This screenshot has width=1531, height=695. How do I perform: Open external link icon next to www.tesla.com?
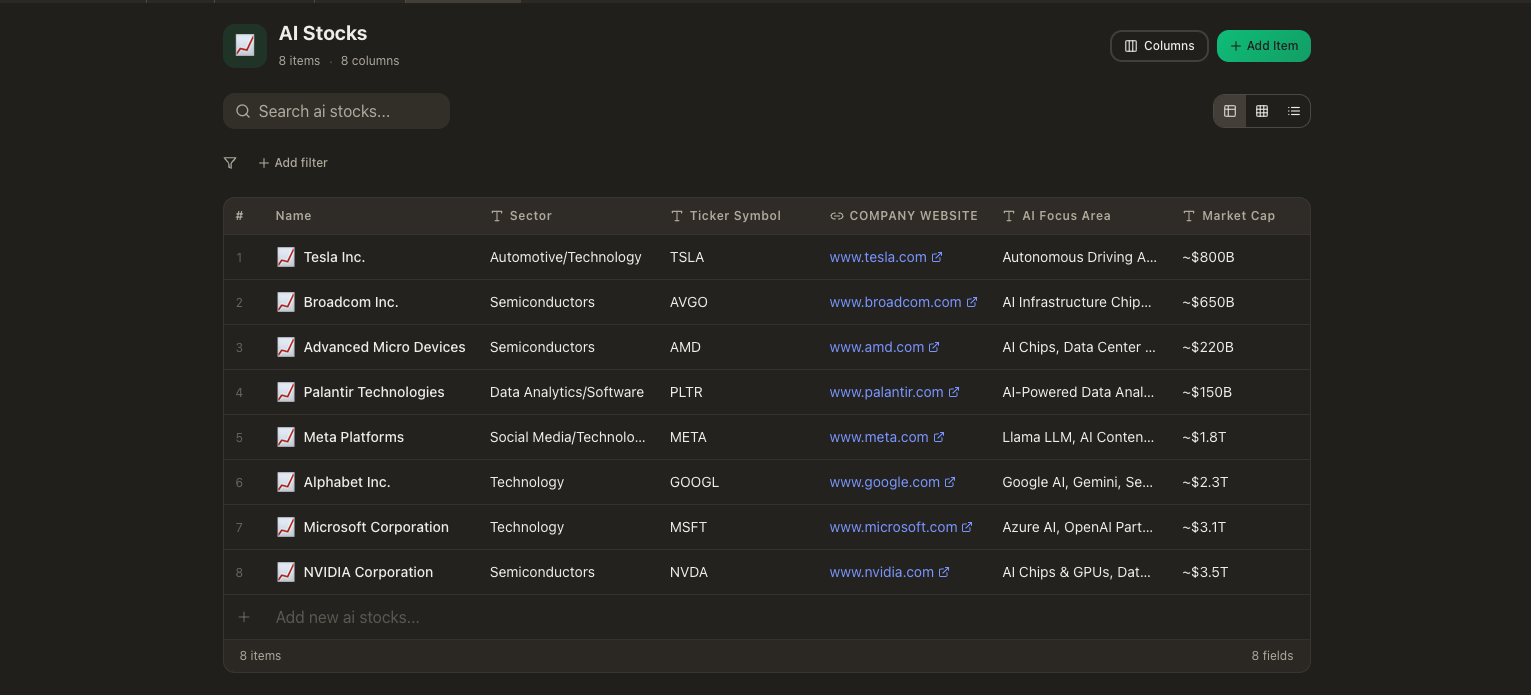(937, 257)
